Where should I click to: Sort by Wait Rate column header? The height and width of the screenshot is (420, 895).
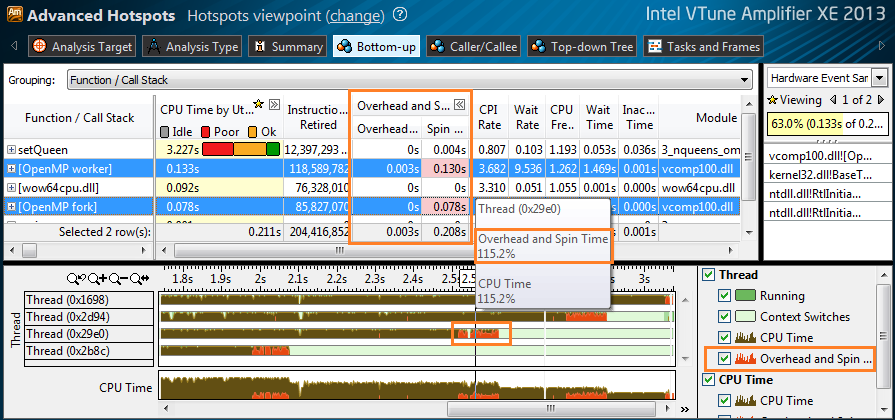point(526,117)
